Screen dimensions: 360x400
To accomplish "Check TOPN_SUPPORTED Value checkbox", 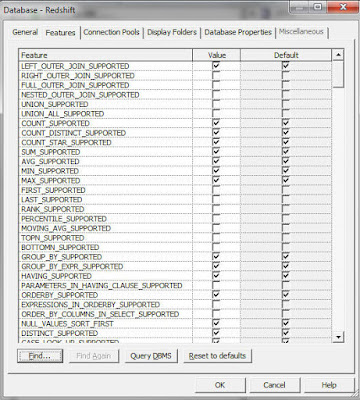I will 216,238.
